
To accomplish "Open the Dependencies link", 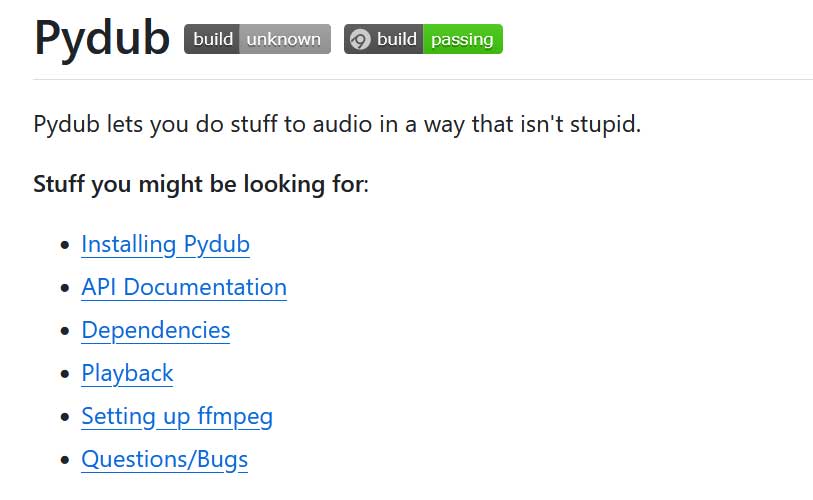I will [x=155, y=330].
